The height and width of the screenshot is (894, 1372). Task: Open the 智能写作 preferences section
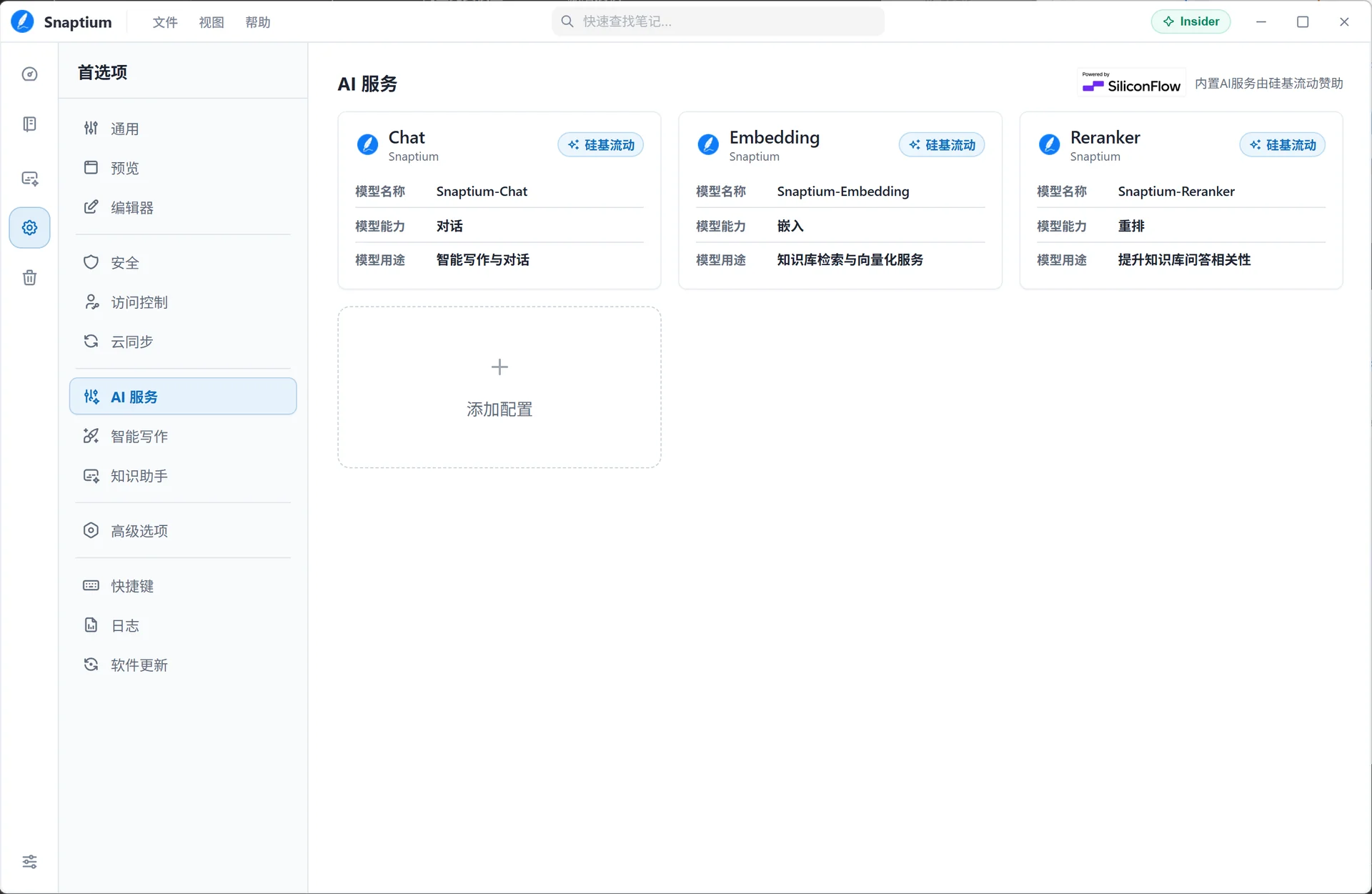183,436
